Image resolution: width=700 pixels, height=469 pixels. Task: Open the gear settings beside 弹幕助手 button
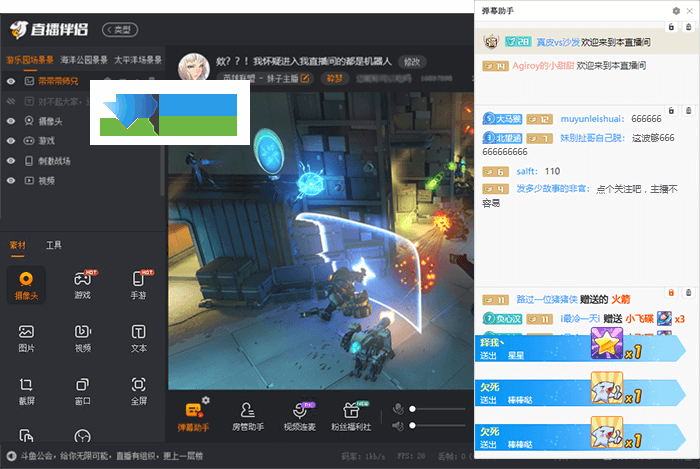pos(206,400)
